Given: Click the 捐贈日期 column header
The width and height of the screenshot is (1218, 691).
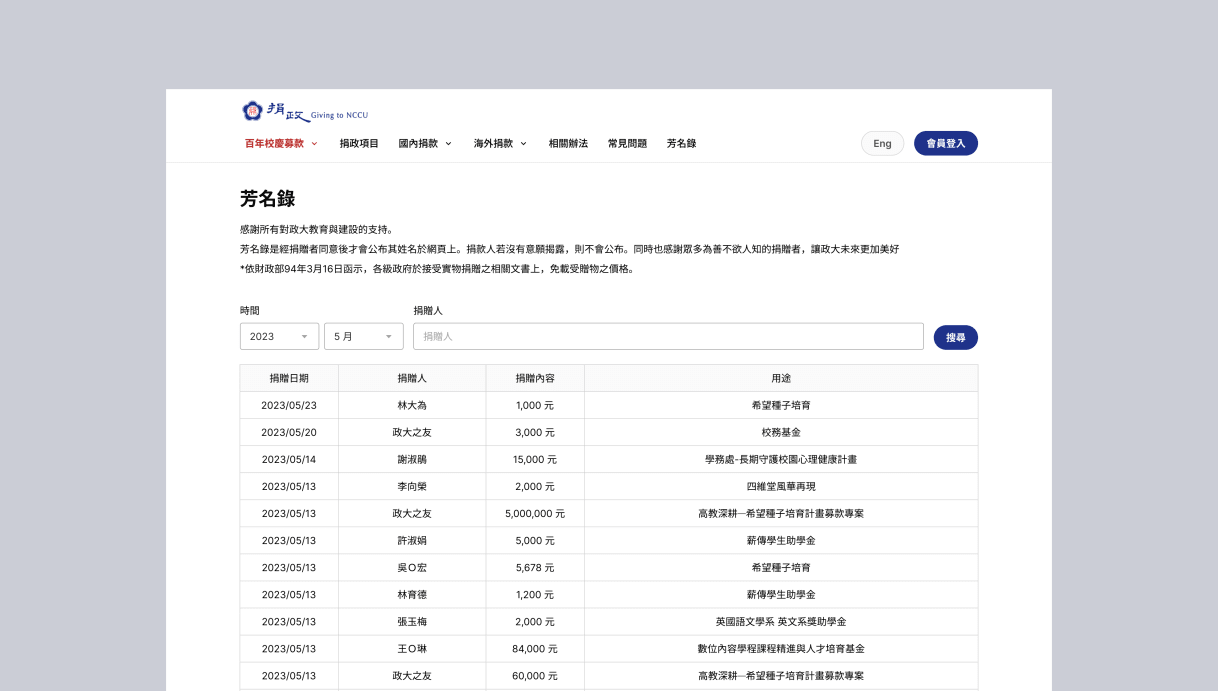Looking at the screenshot, I should [289, 378].
